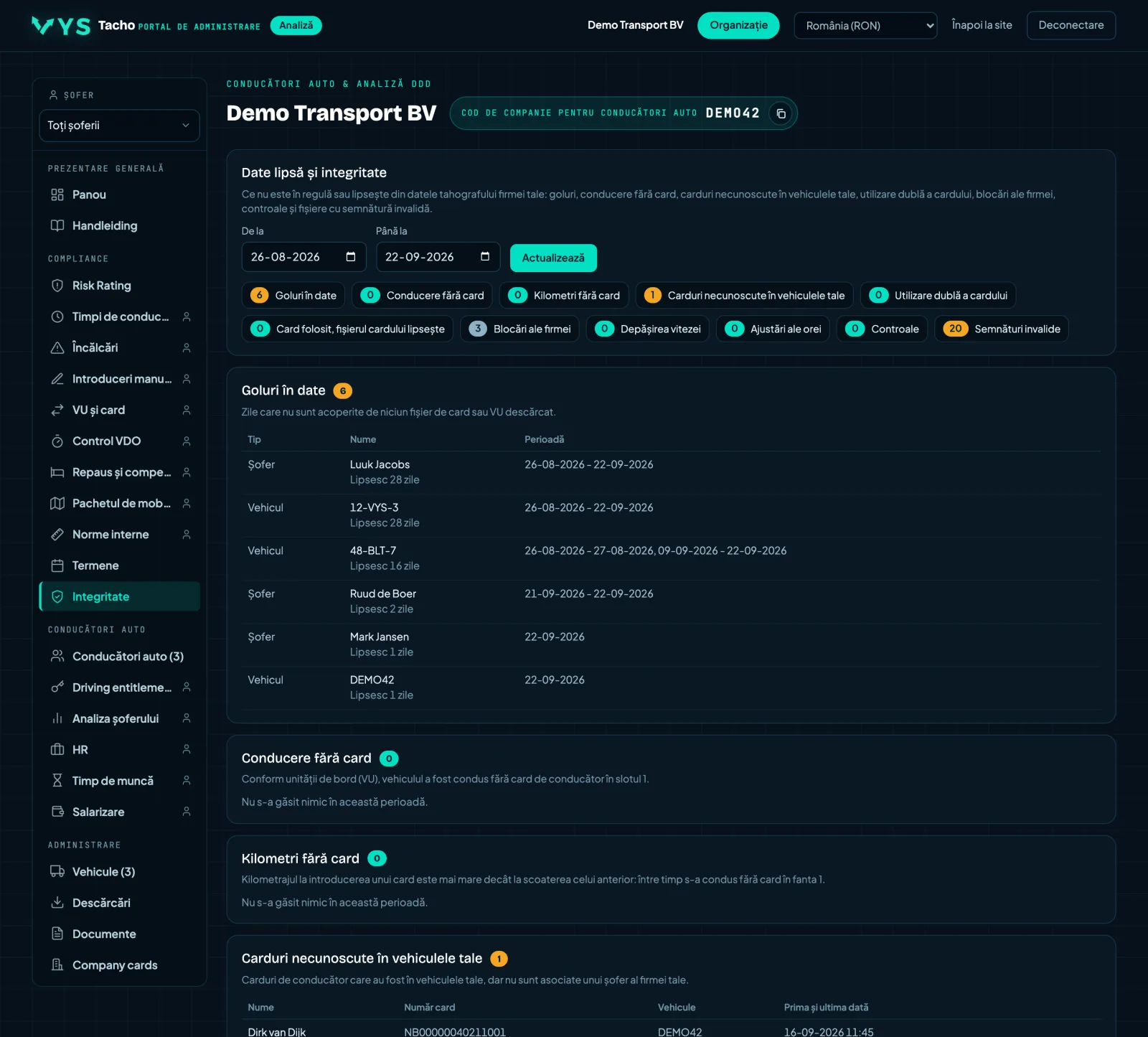Jump to 'Semnături invalide' chip

(1002, 329)
